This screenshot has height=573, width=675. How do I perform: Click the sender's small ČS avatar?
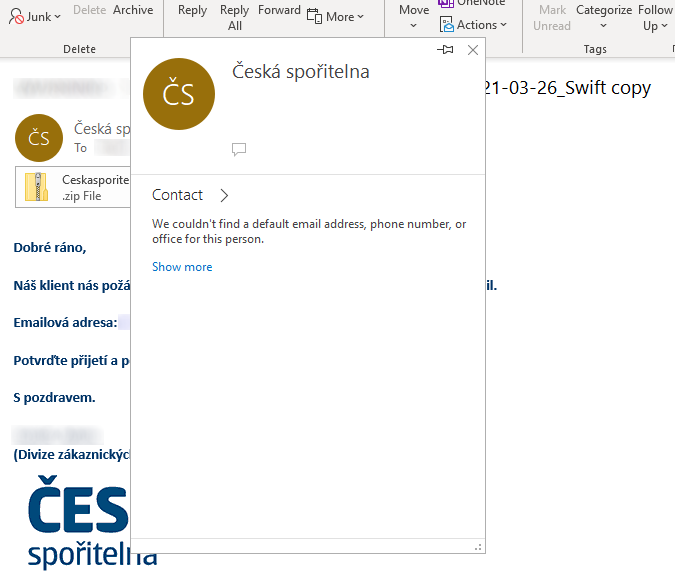pyautogui.click(x=39, y=138)
